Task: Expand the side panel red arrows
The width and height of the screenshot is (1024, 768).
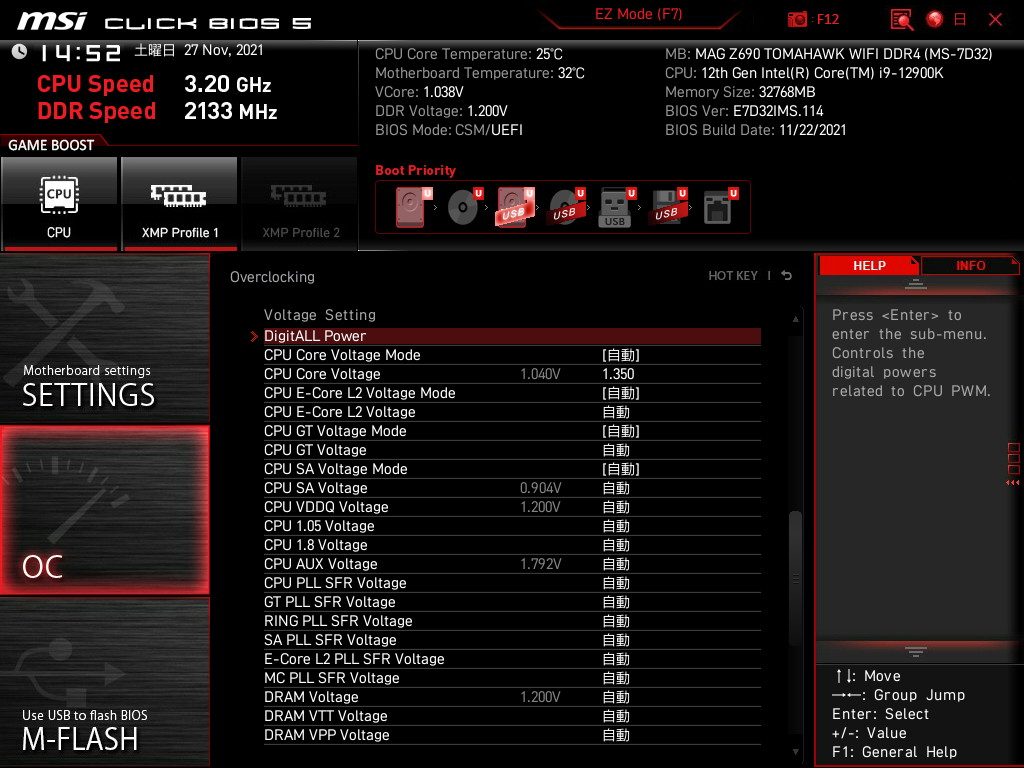Action: click(x=1013, y=483)
